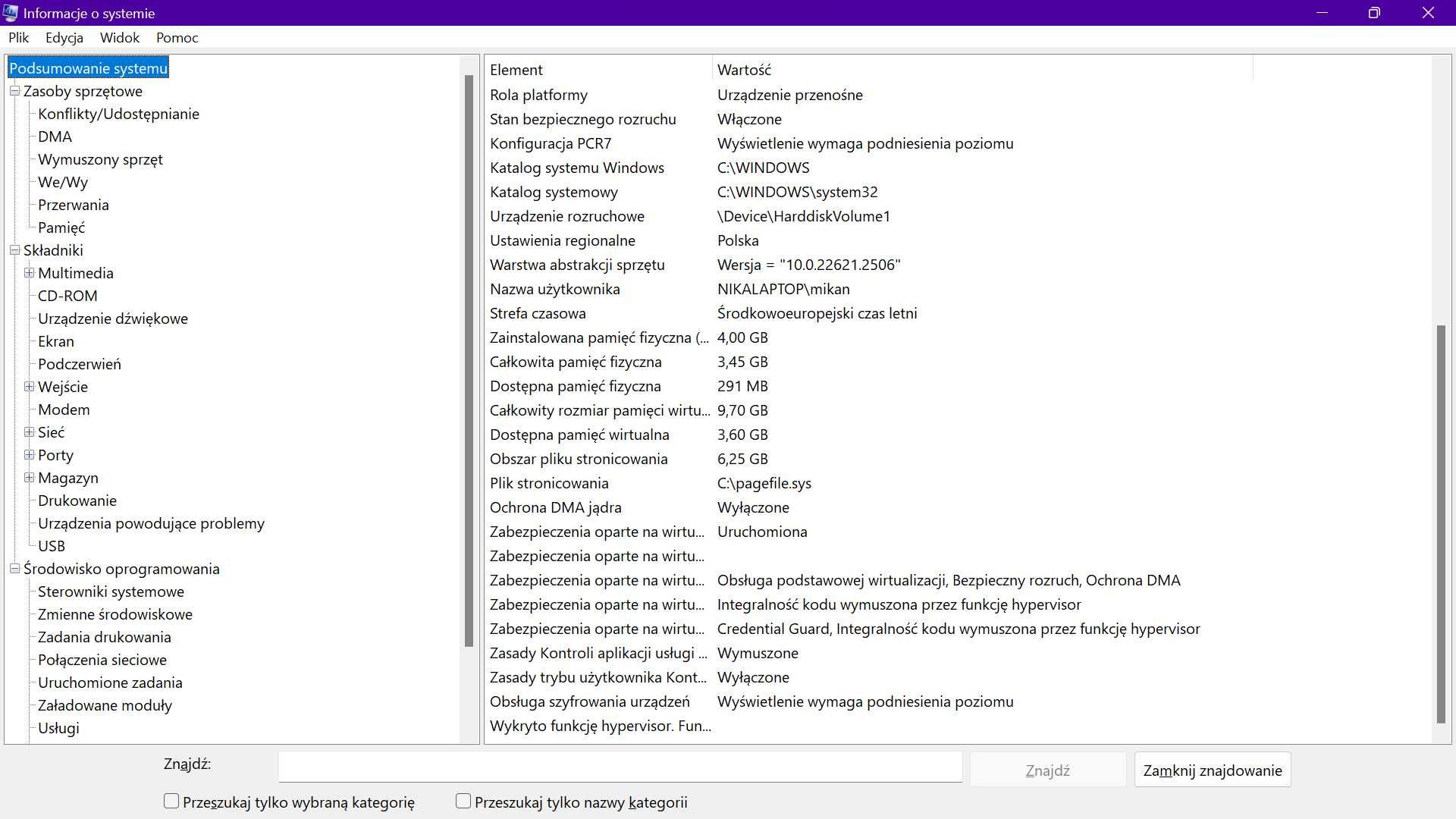The height and width of the screenshot is (819, 1456).
Task: Select the Obsługa szyfrowania urządzeń row
Action: point(868,701)
